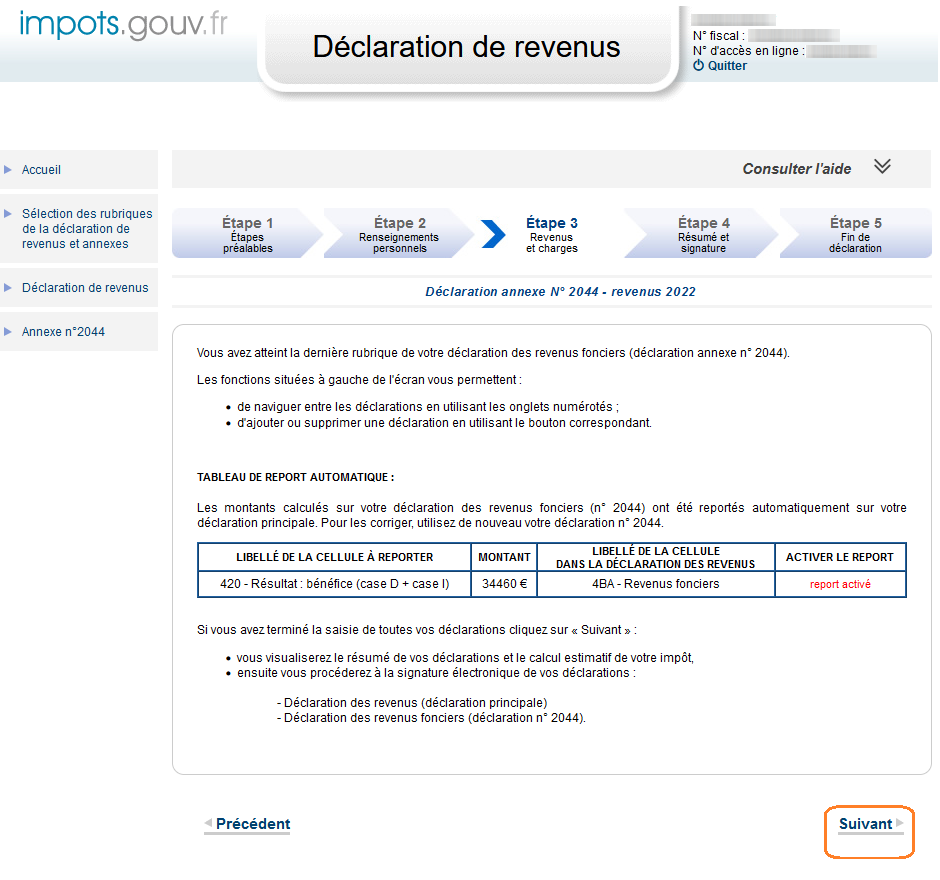
Task: Toggle the 'report activé' status
Action: point(840,584)
